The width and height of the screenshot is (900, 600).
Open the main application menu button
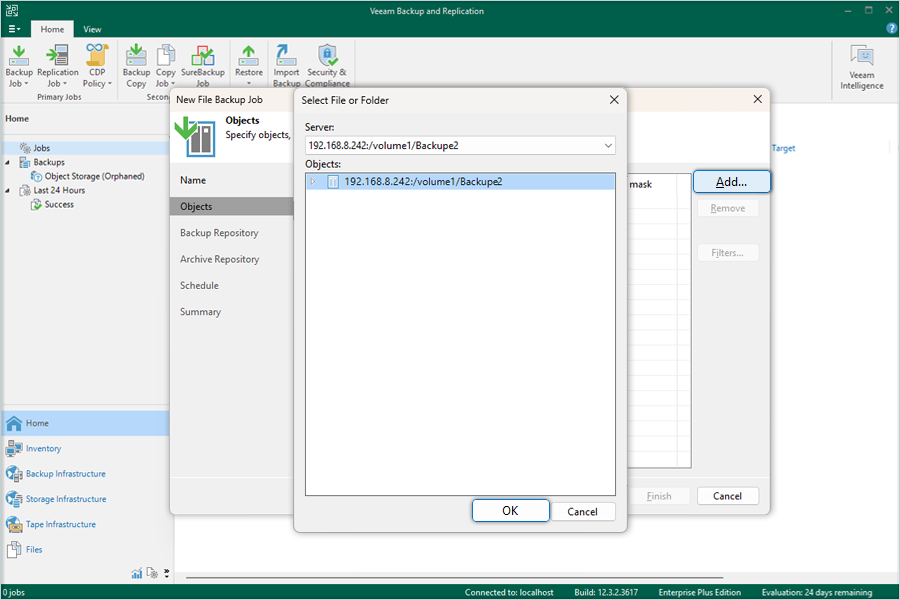click(x=14, y=29)
